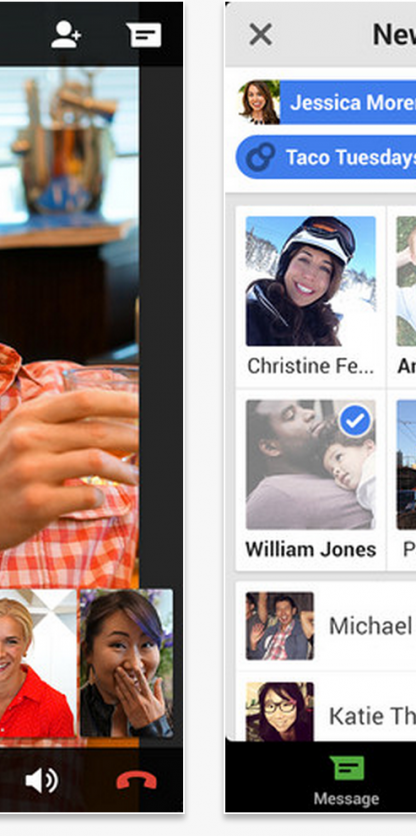Remove Jessica Moreno chip avatar
This screenshot has width=416, height=836.
259,102
